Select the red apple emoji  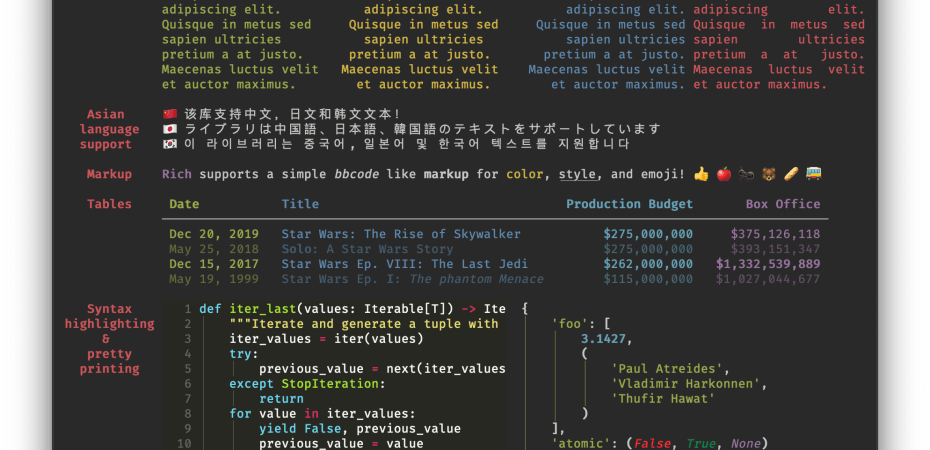pos(724,175)
